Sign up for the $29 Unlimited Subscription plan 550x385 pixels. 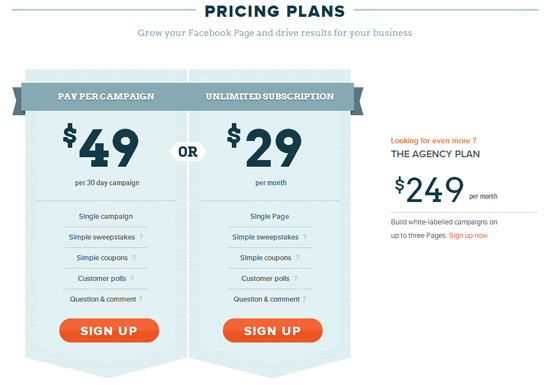pyautogui.click(x=273, y=330)
